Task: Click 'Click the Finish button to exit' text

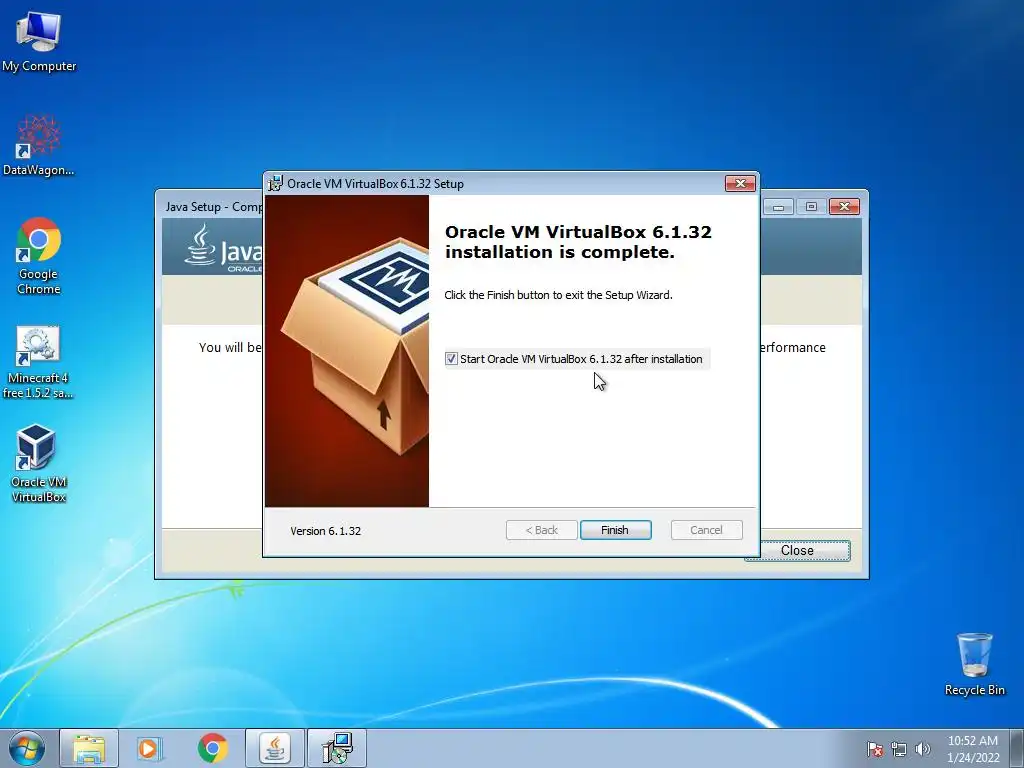Action: pos(558,295)
